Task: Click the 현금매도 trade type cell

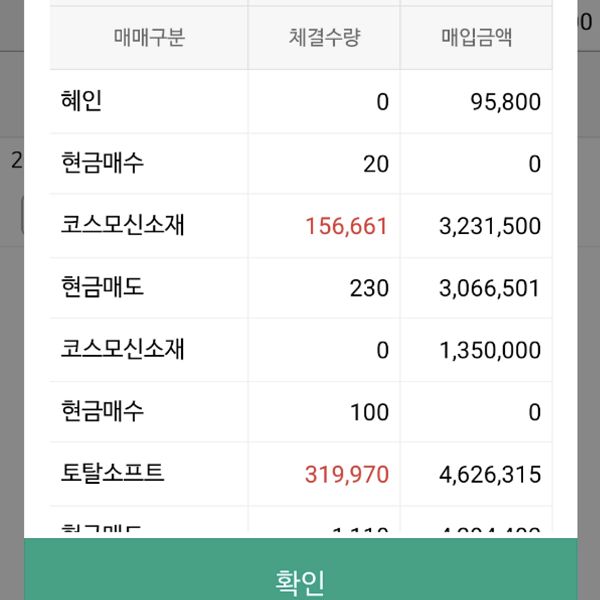Action: click(102, 288)
